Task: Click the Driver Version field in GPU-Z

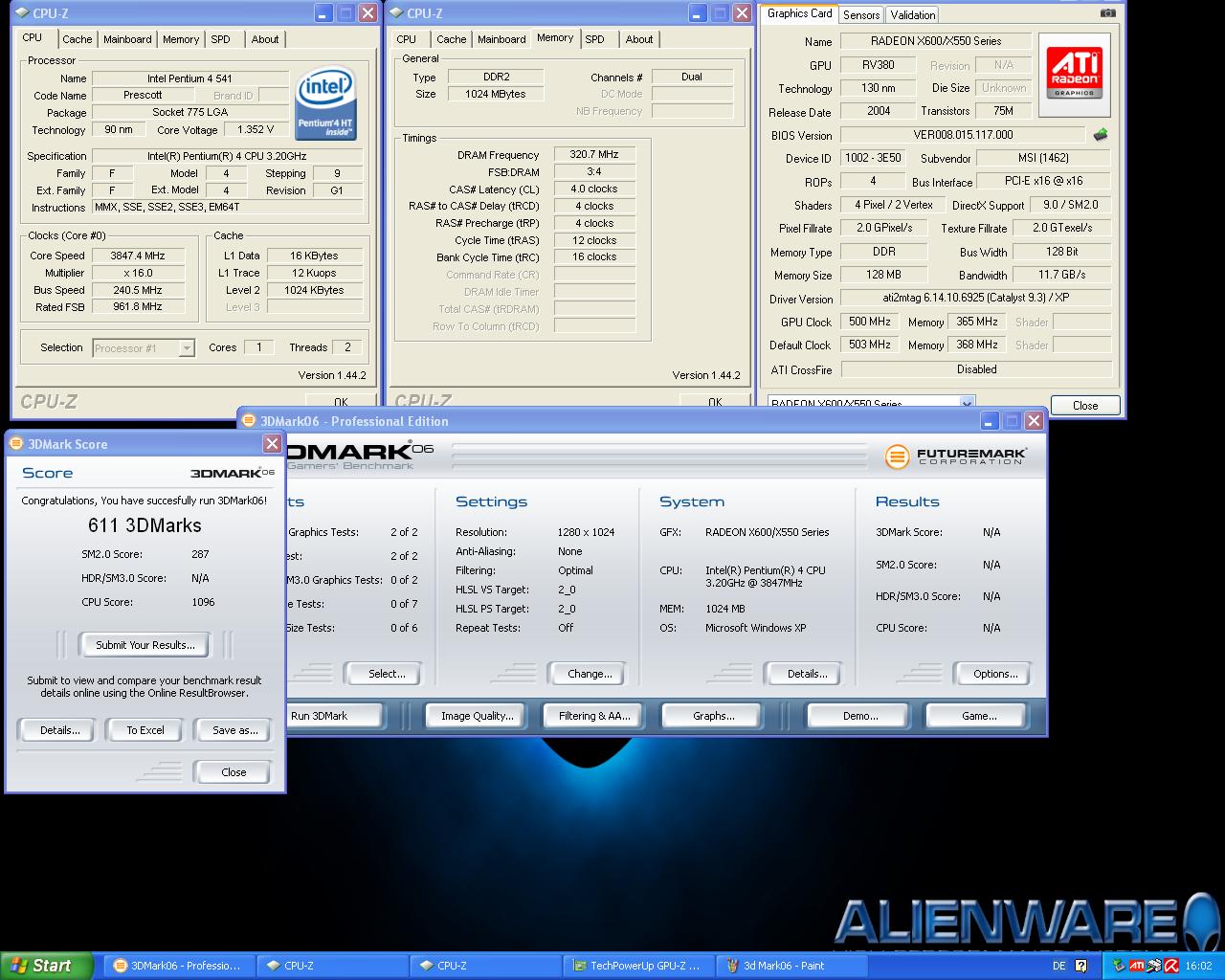Action: coord(975,298)
